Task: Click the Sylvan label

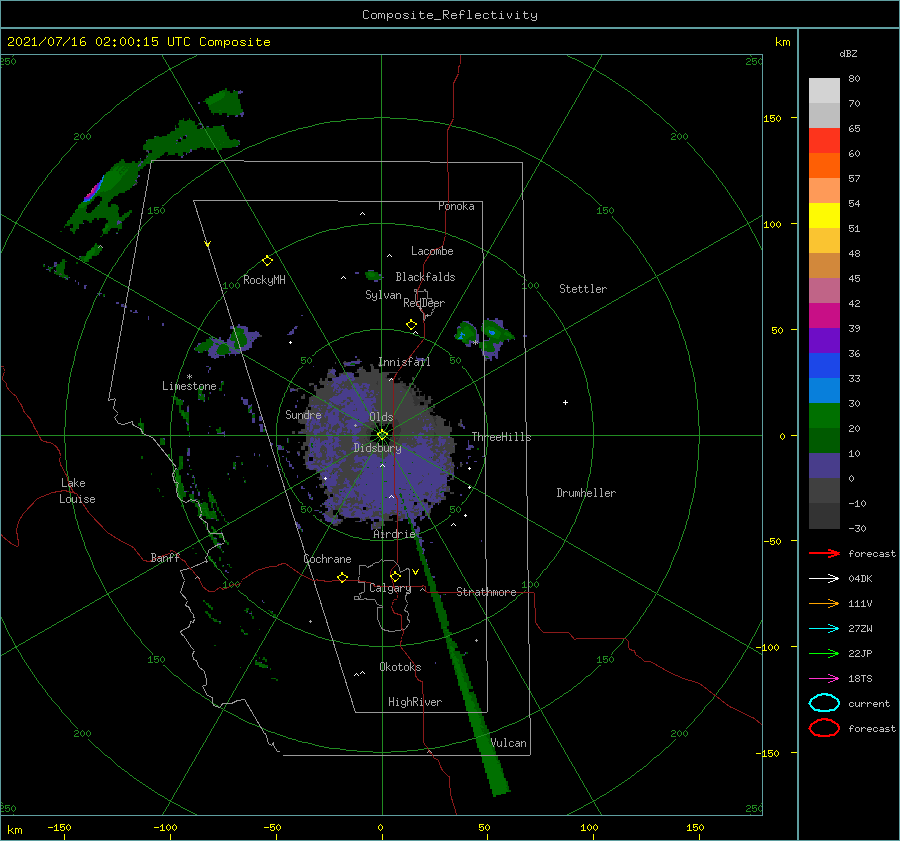Action: pos(383,295)
